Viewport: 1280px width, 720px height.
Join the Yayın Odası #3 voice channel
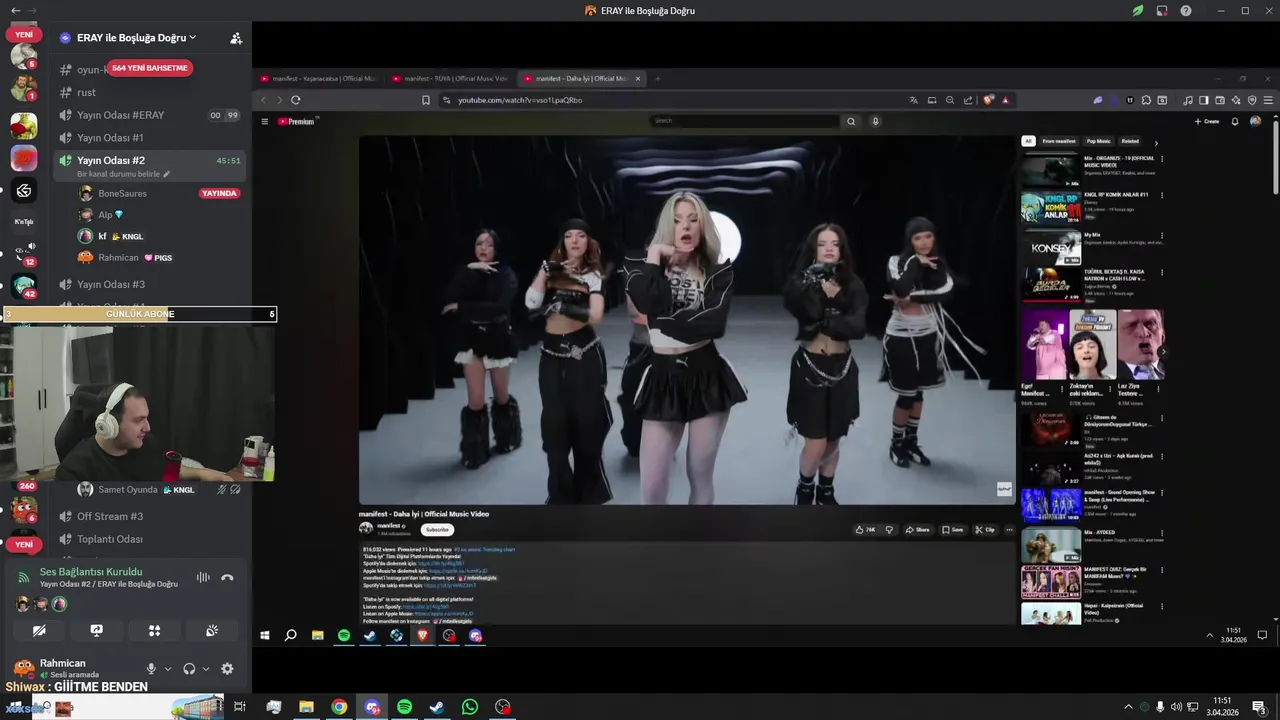[x=150, y=284]
